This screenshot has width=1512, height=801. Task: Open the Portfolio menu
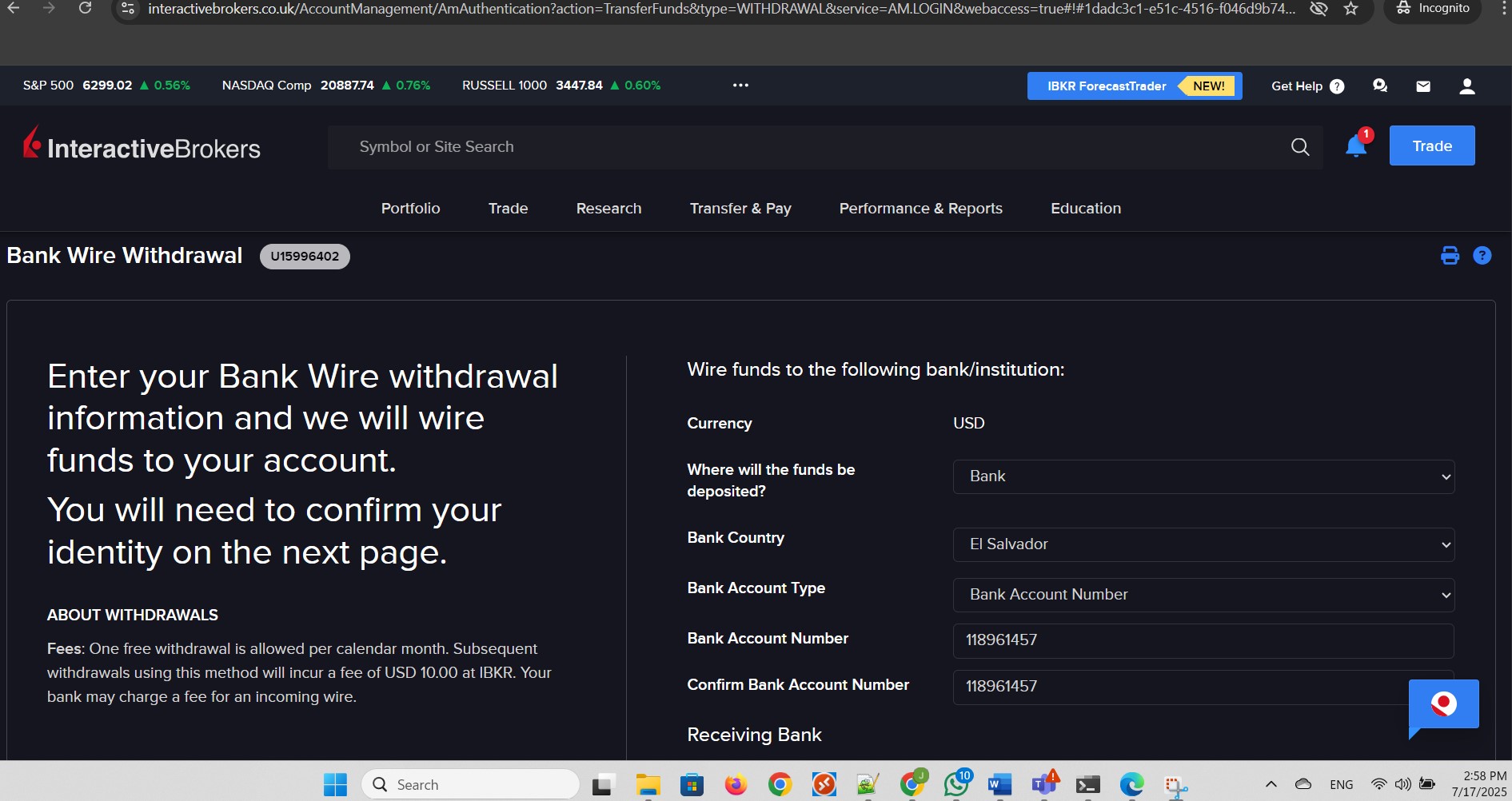(x=410, y=209)
